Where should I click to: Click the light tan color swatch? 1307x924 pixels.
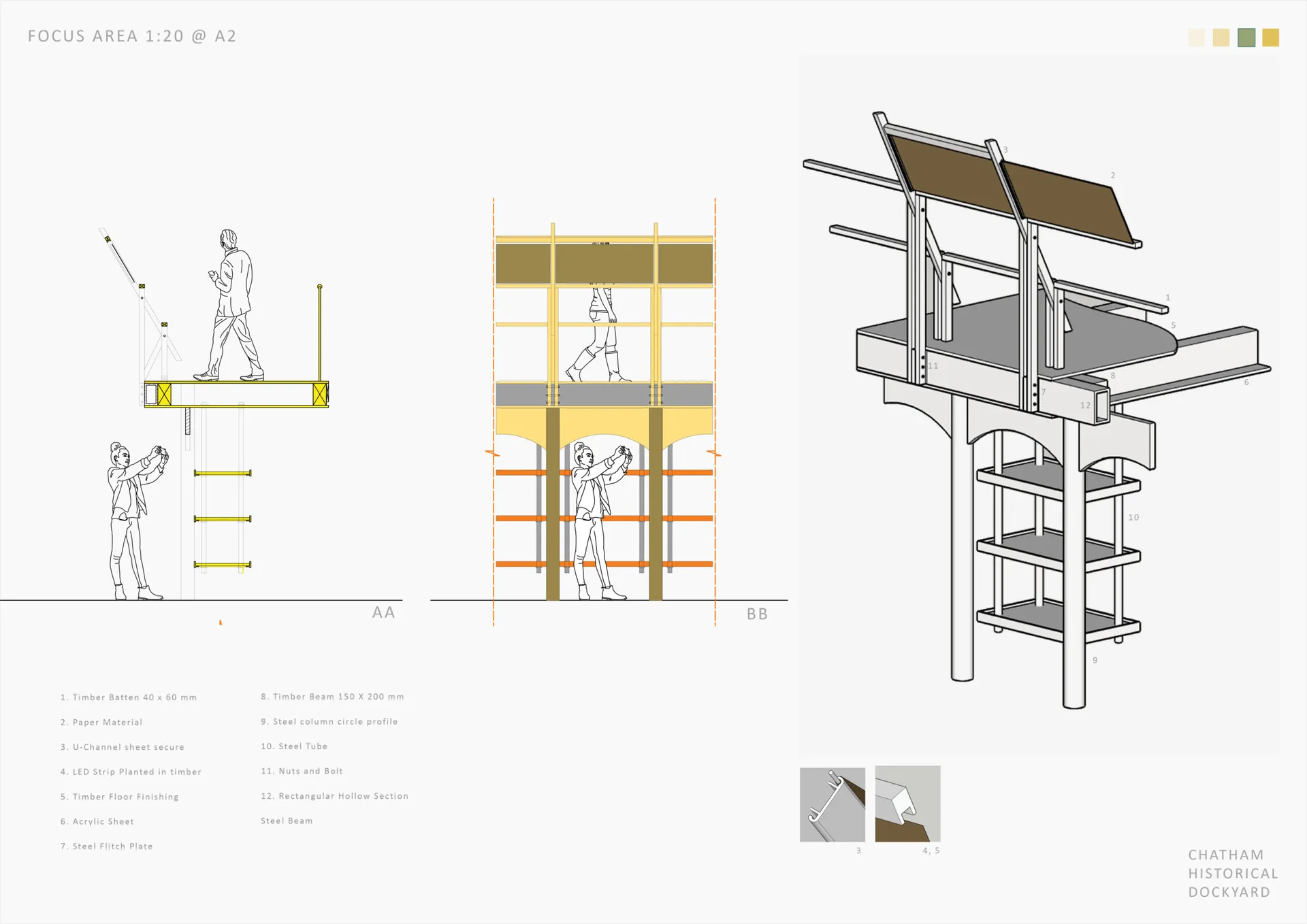tap(1221, 37)
